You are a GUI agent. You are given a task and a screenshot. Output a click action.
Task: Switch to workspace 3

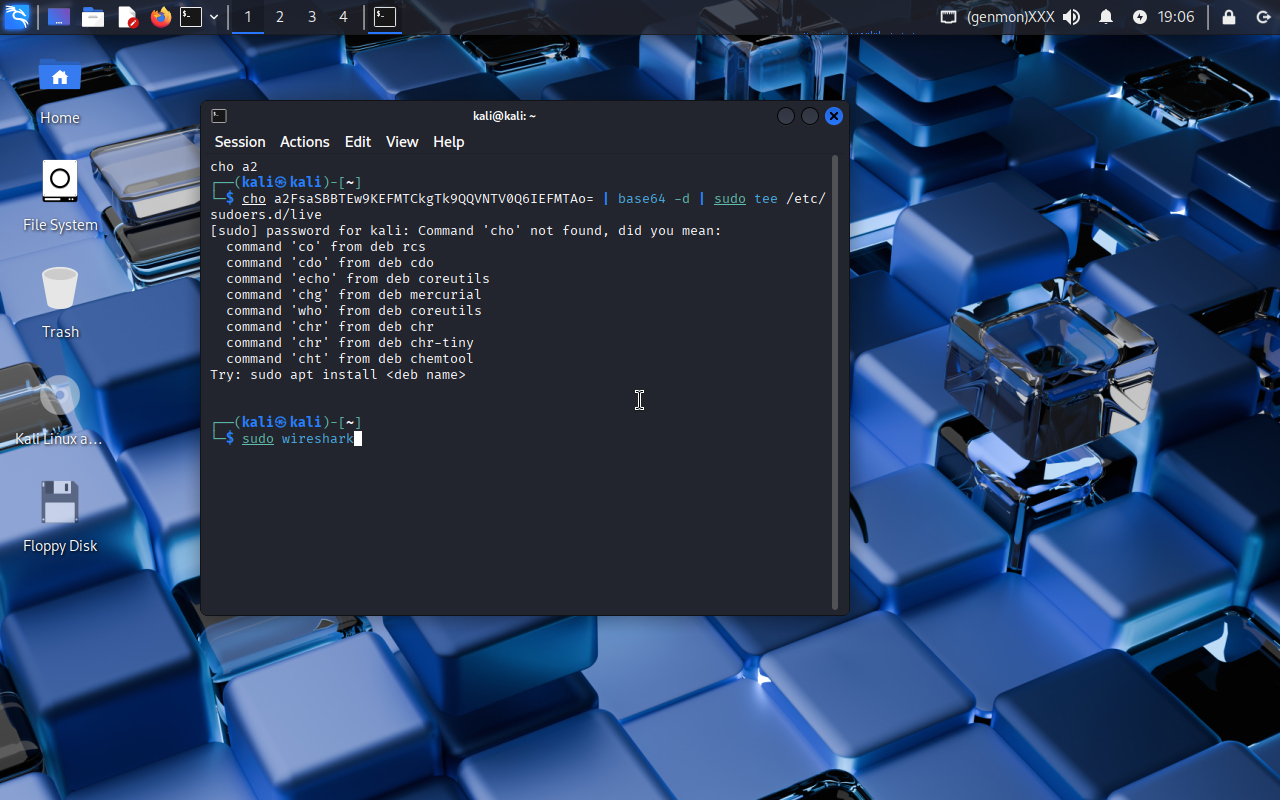click(x=312, y=17)
